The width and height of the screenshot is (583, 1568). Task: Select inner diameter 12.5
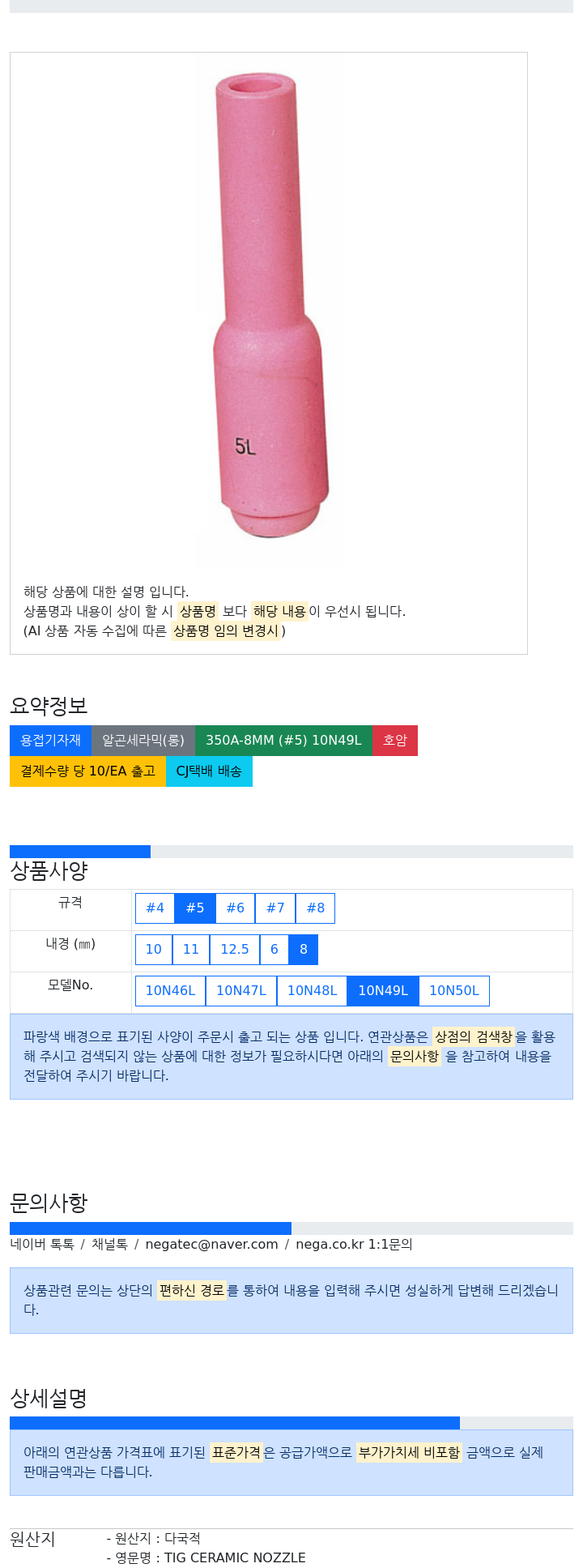[x=235, y=949]
